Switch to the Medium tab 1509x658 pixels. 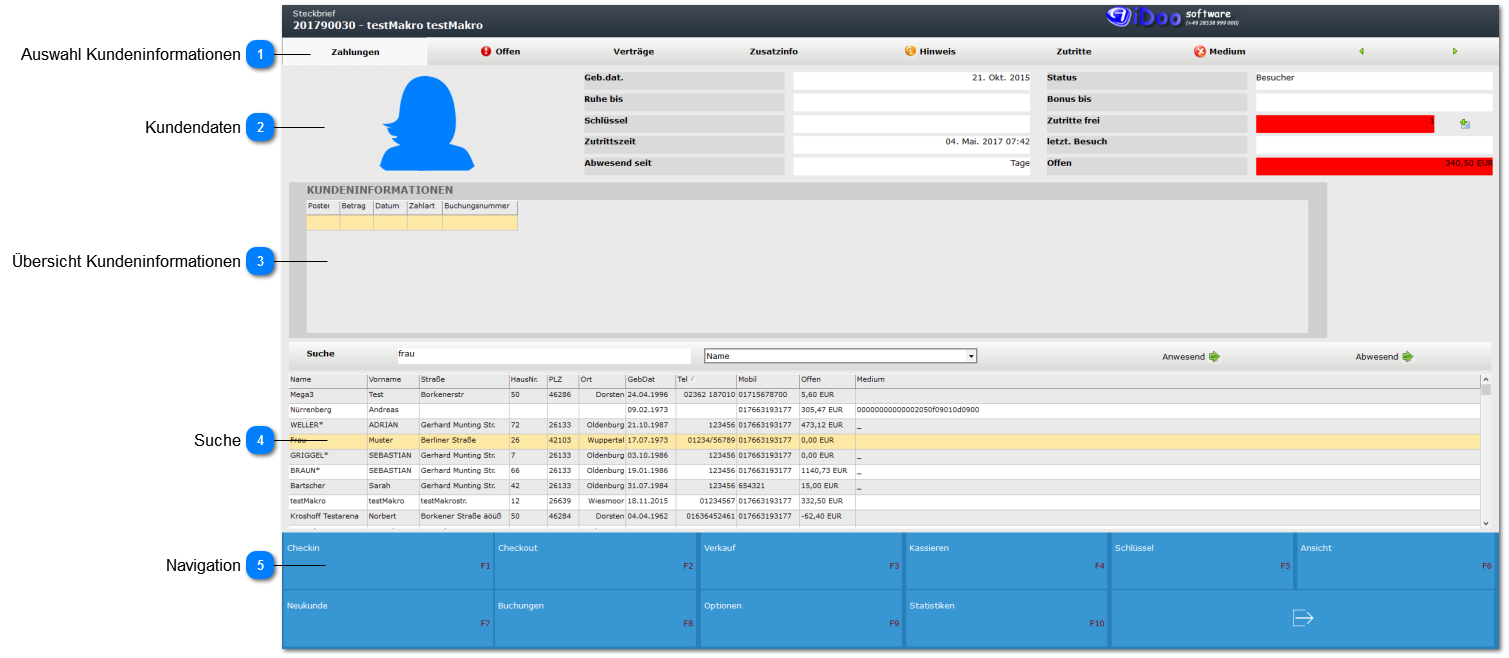[x=1219, y=52]
